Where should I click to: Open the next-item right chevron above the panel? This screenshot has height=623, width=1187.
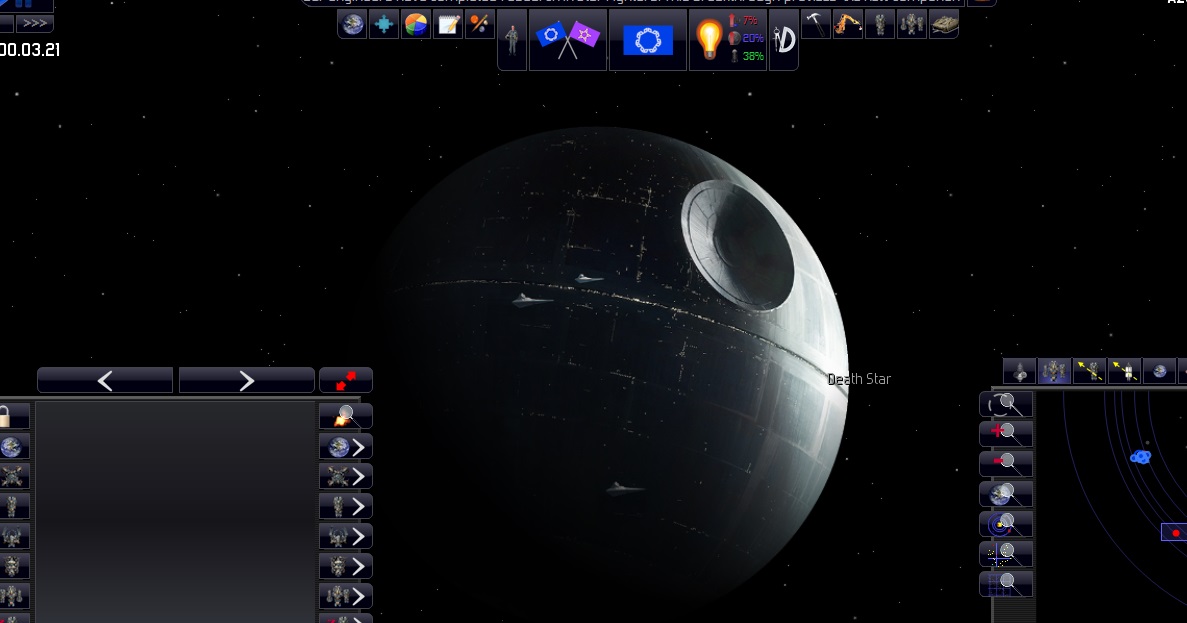pos(247,380)
